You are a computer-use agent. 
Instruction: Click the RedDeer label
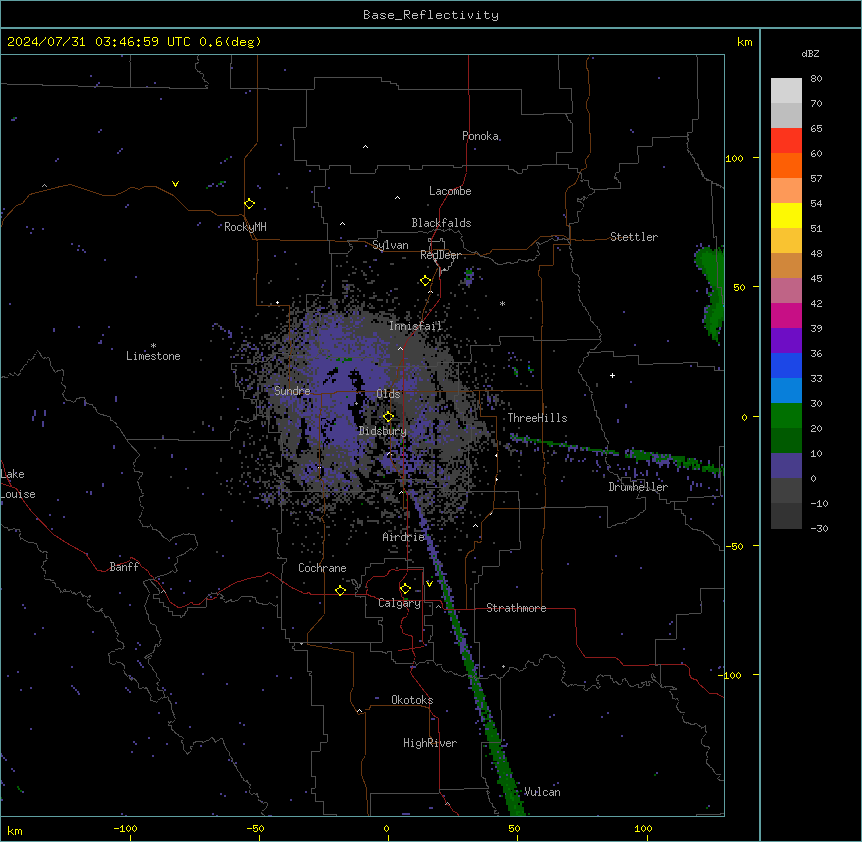440,255
